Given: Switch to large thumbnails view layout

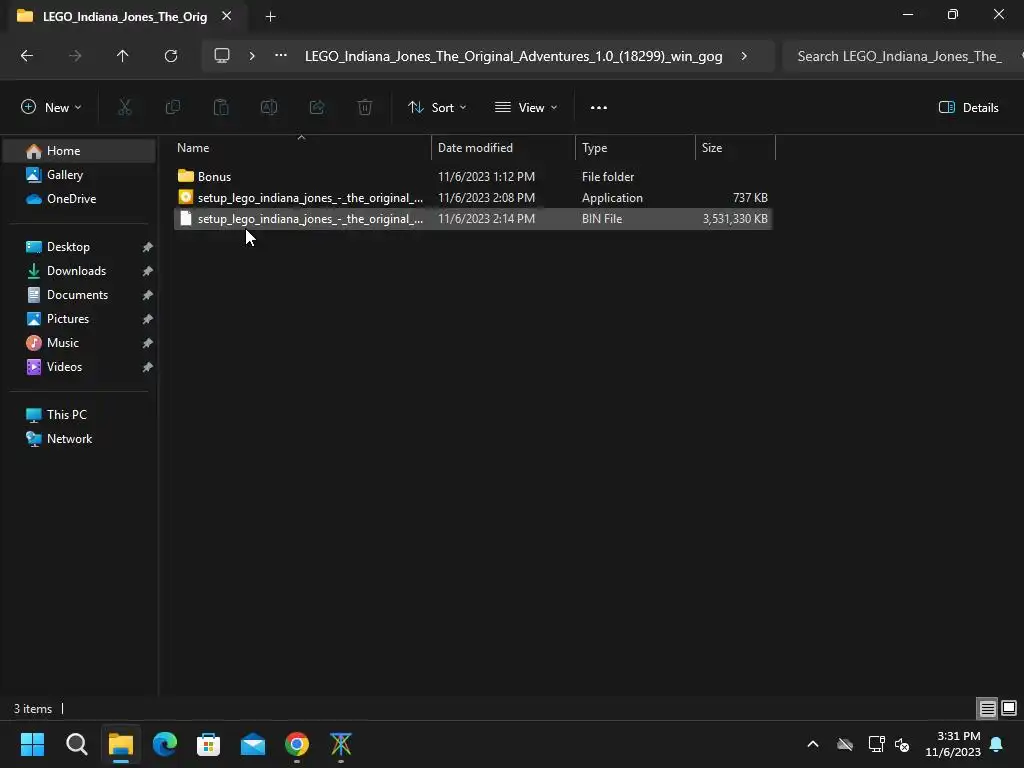Looking at the screenshot, I should pyautogui.click(x=1009, y=708).
